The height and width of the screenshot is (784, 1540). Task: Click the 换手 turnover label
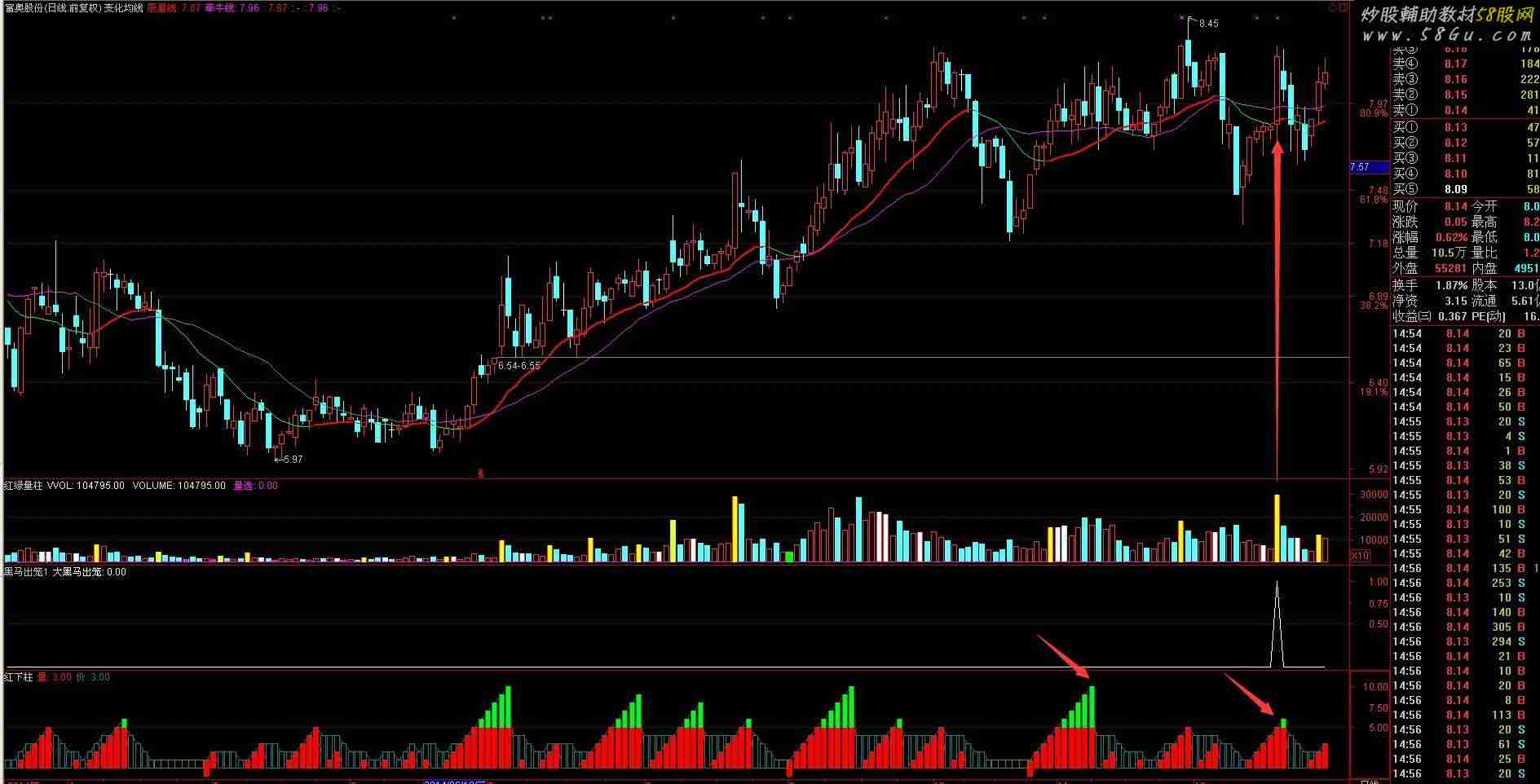tap(1405, 285)
